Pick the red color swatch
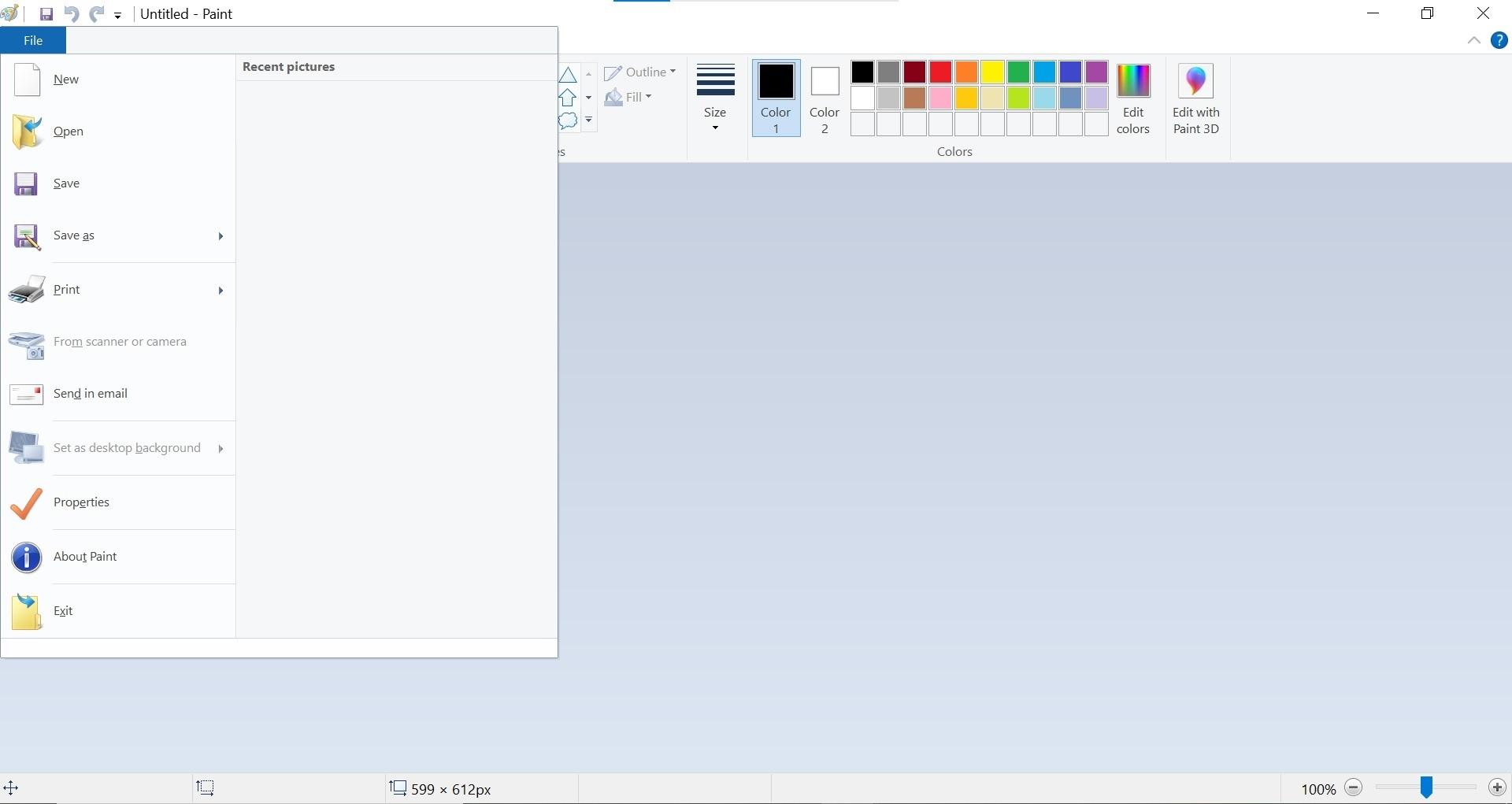 (x=940, y=72)
